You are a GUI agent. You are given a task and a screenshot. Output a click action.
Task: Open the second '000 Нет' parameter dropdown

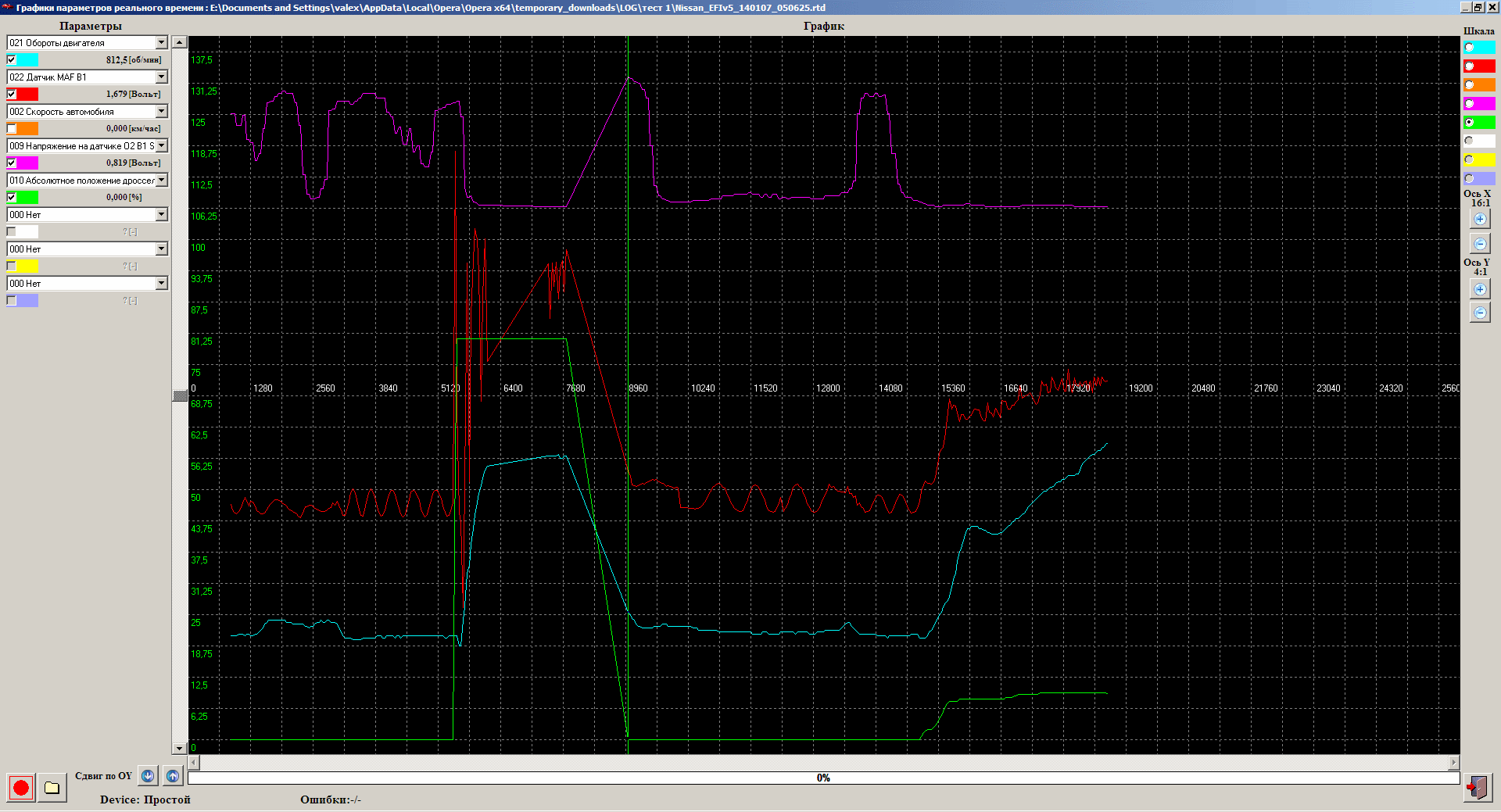click(162, 249)
